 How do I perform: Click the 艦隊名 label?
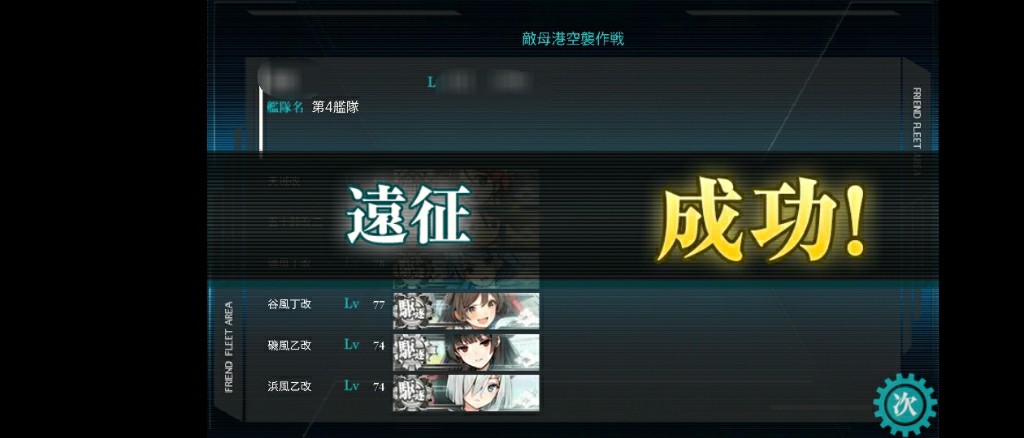click(x=285, y=108)
